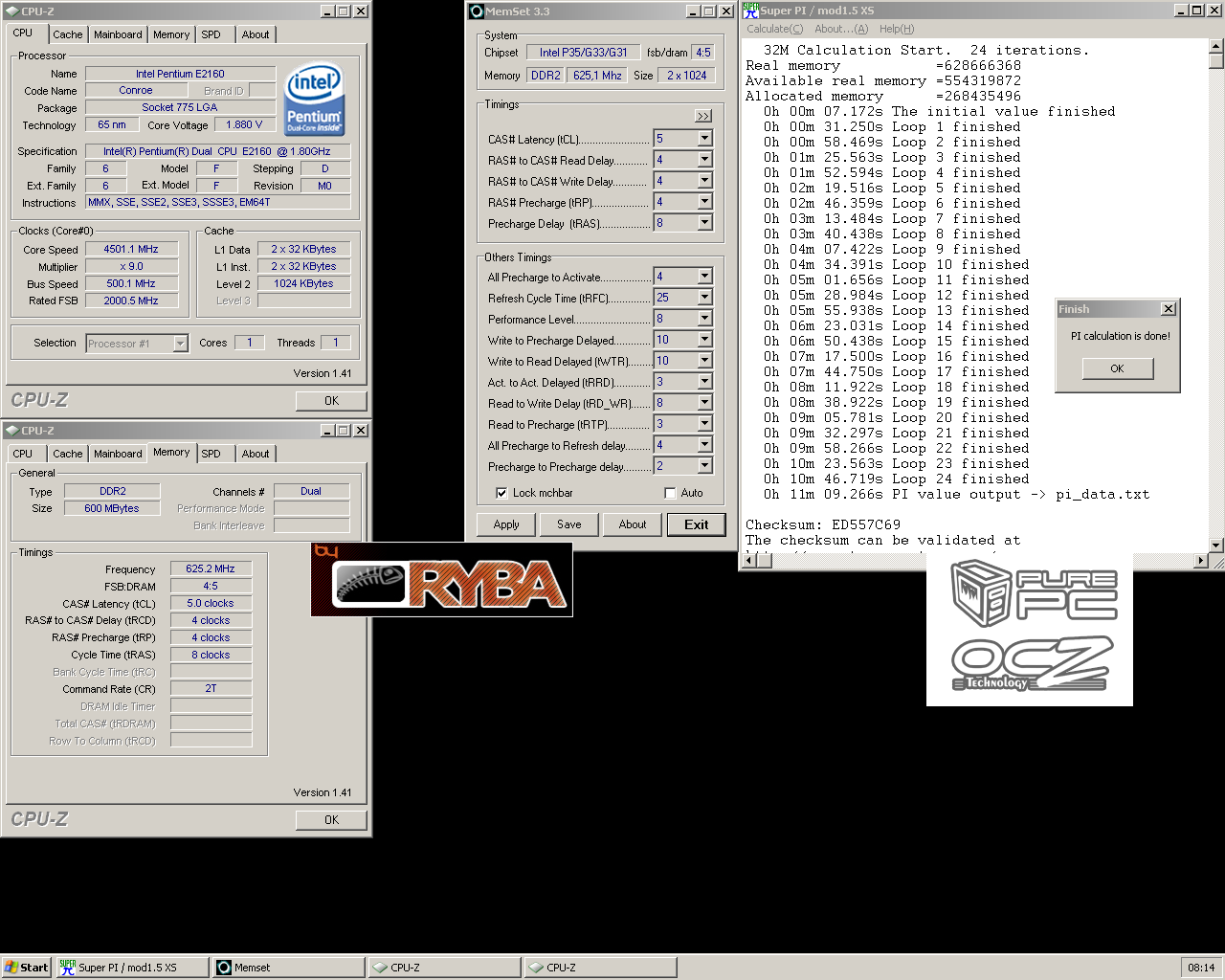Open the Calculate menu in Super PI
Image resolution: width=1225 pixels, height=980 pixels.
point(775,29)
